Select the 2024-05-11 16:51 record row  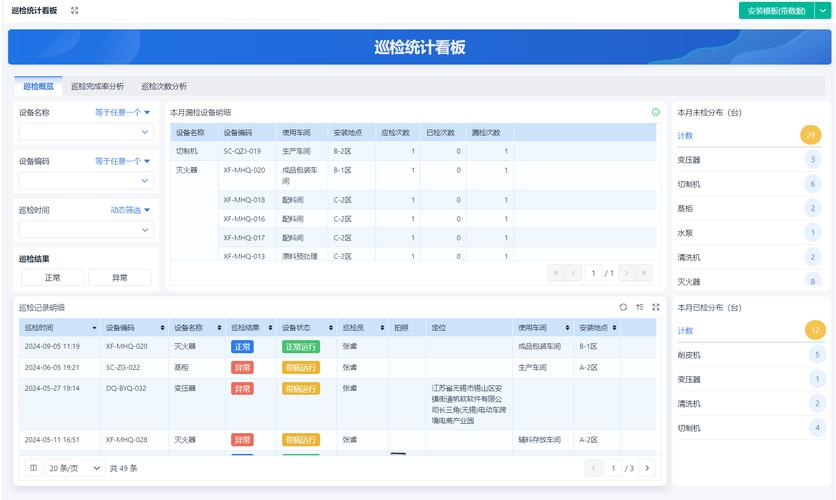337,440
